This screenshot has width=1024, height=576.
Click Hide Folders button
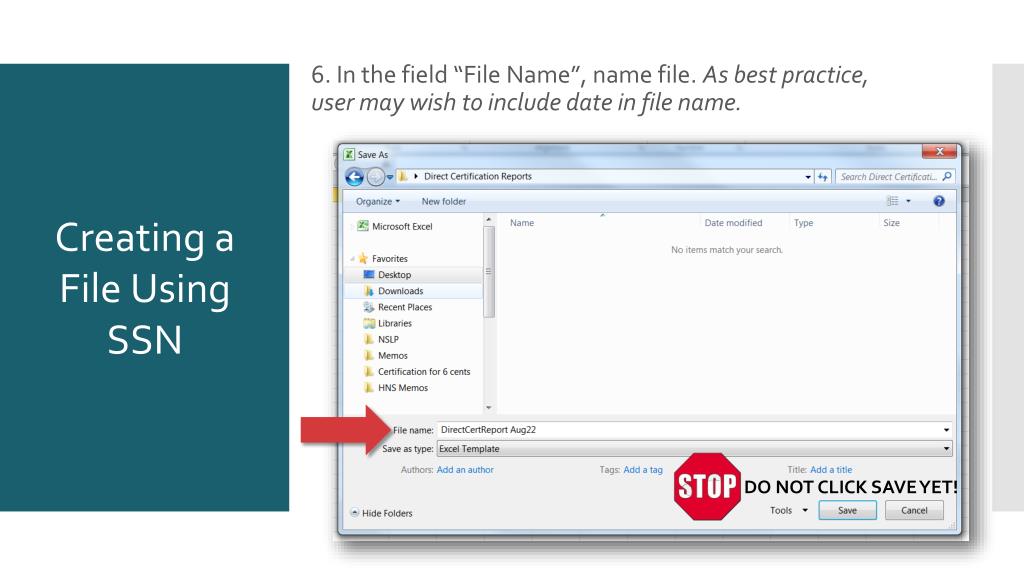click(x=381, y=513)
